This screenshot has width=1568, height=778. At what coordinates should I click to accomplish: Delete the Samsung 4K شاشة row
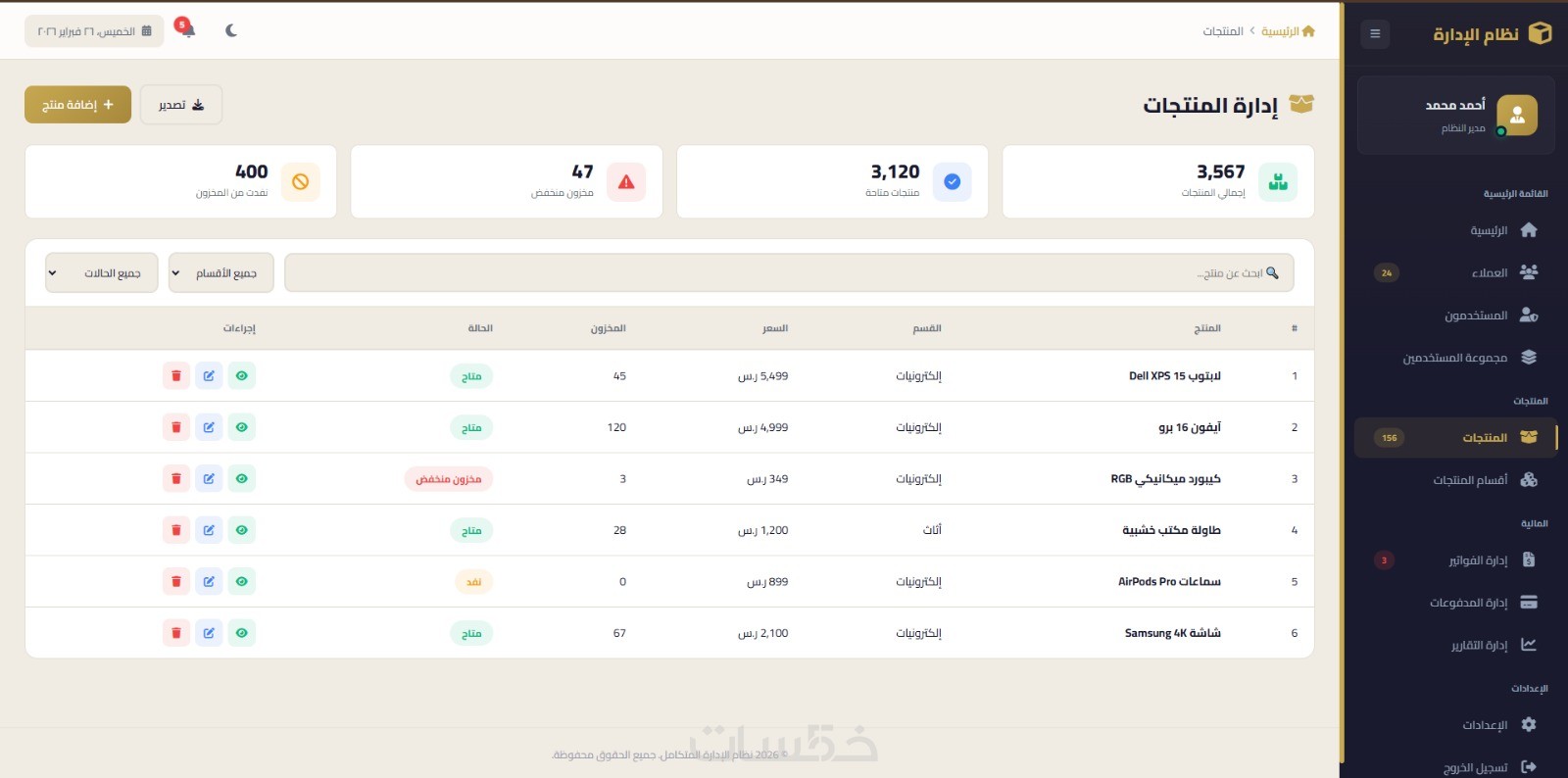click(176, 633)
